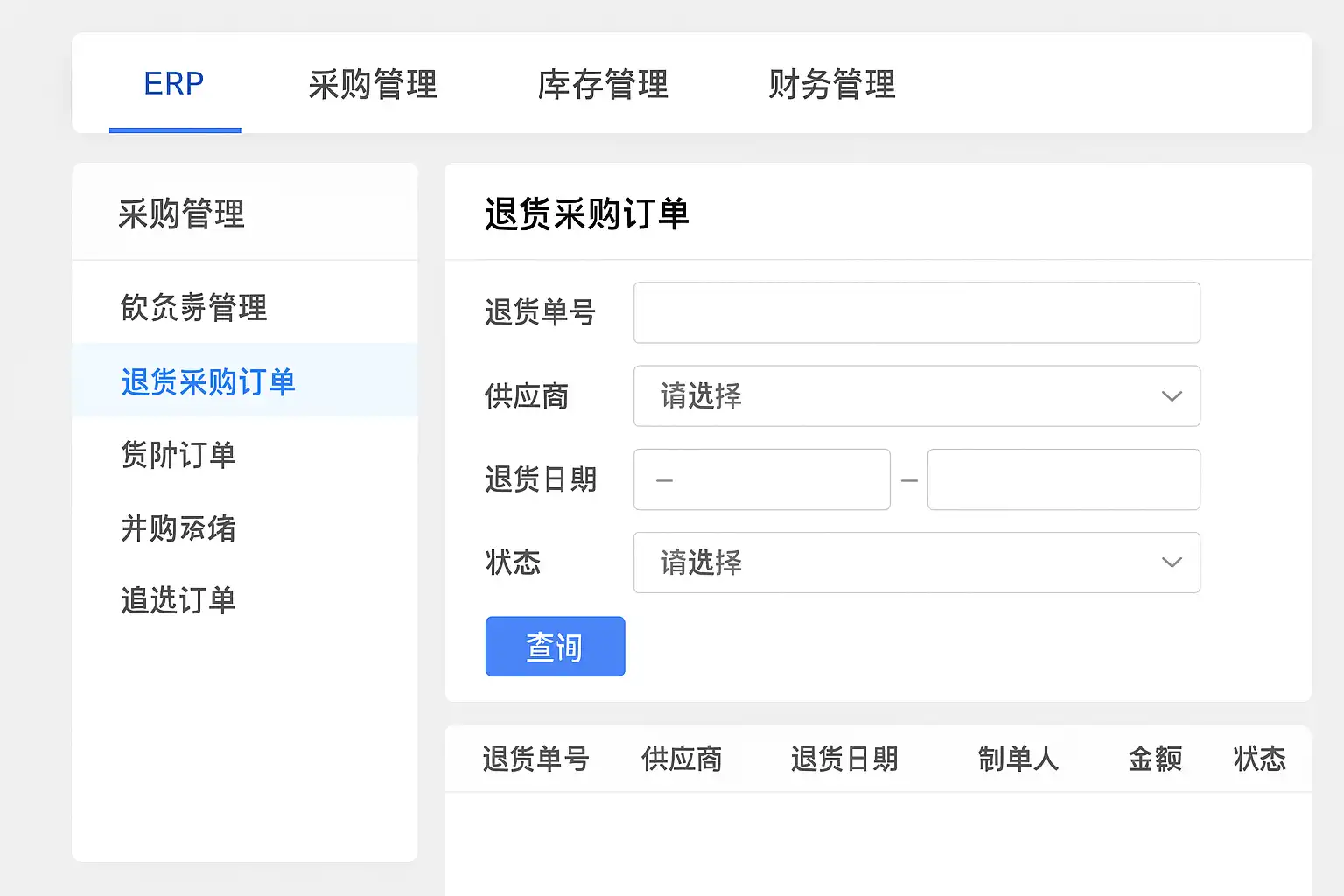1344x896 pixels.
Task: Click the 供应商 dropdown chevron arrow
Action: (1172, 396)
